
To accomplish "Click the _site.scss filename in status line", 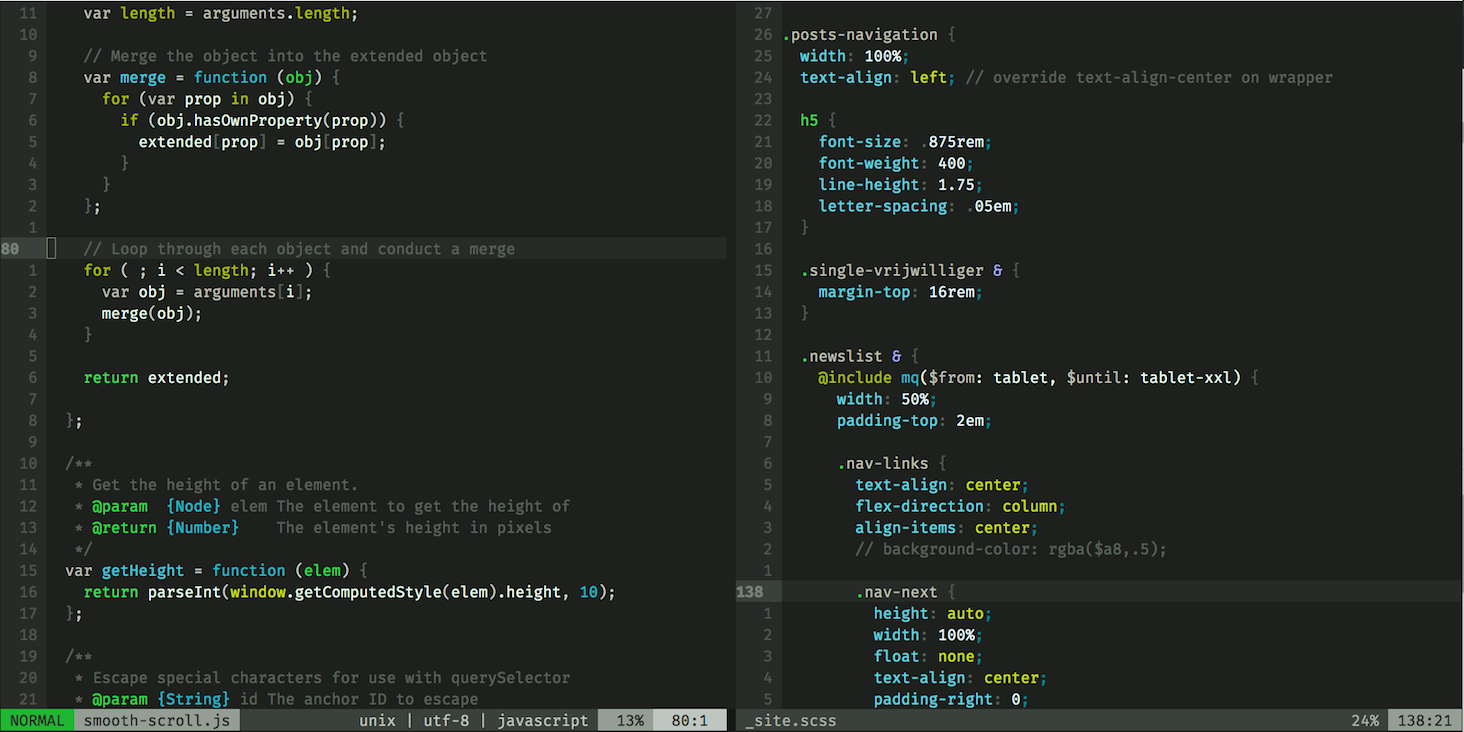I will point(790,720).
